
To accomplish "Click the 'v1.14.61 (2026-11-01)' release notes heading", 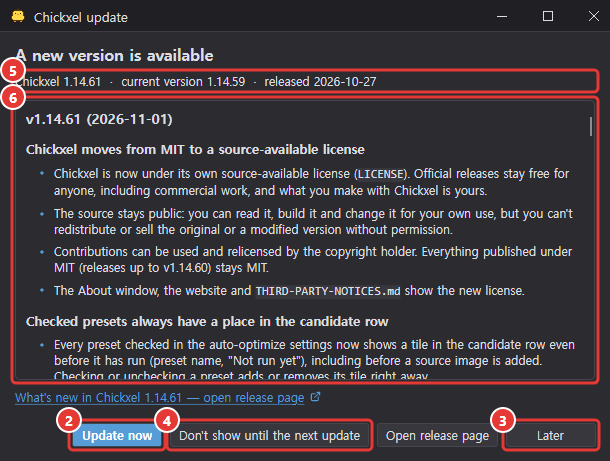I will click(99, 119).
